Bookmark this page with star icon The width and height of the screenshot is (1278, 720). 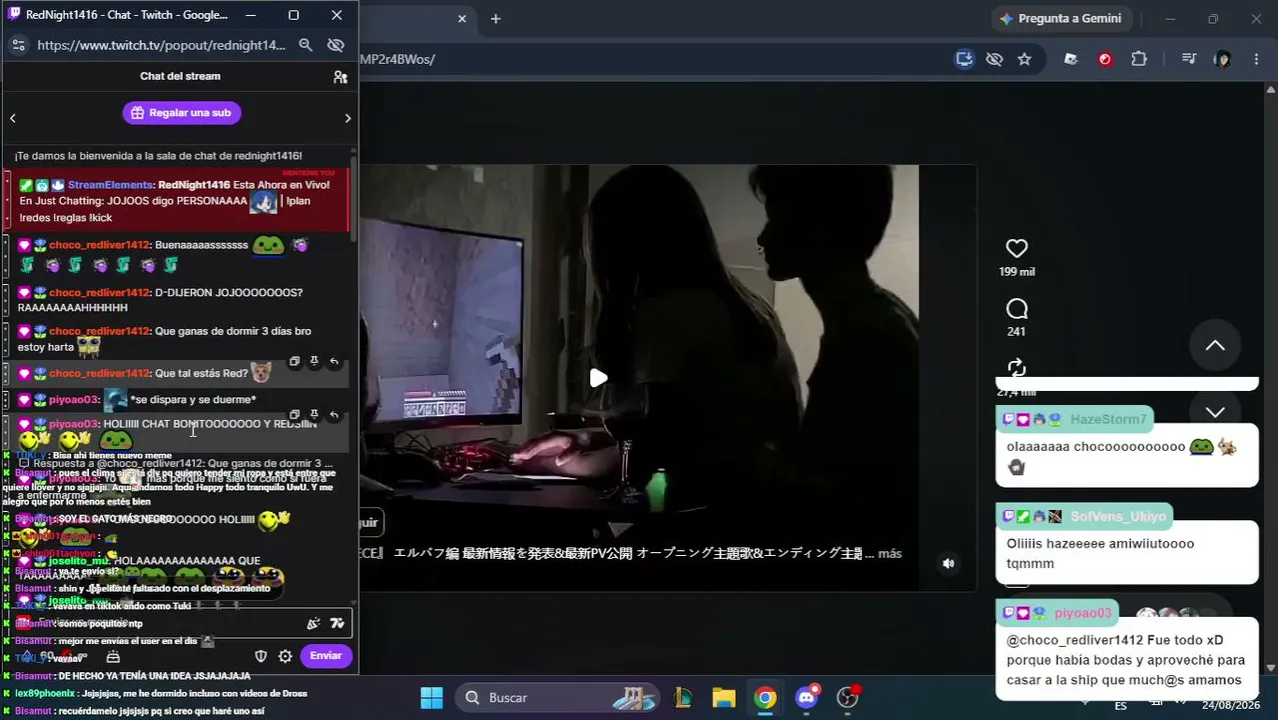(1024, 59)
